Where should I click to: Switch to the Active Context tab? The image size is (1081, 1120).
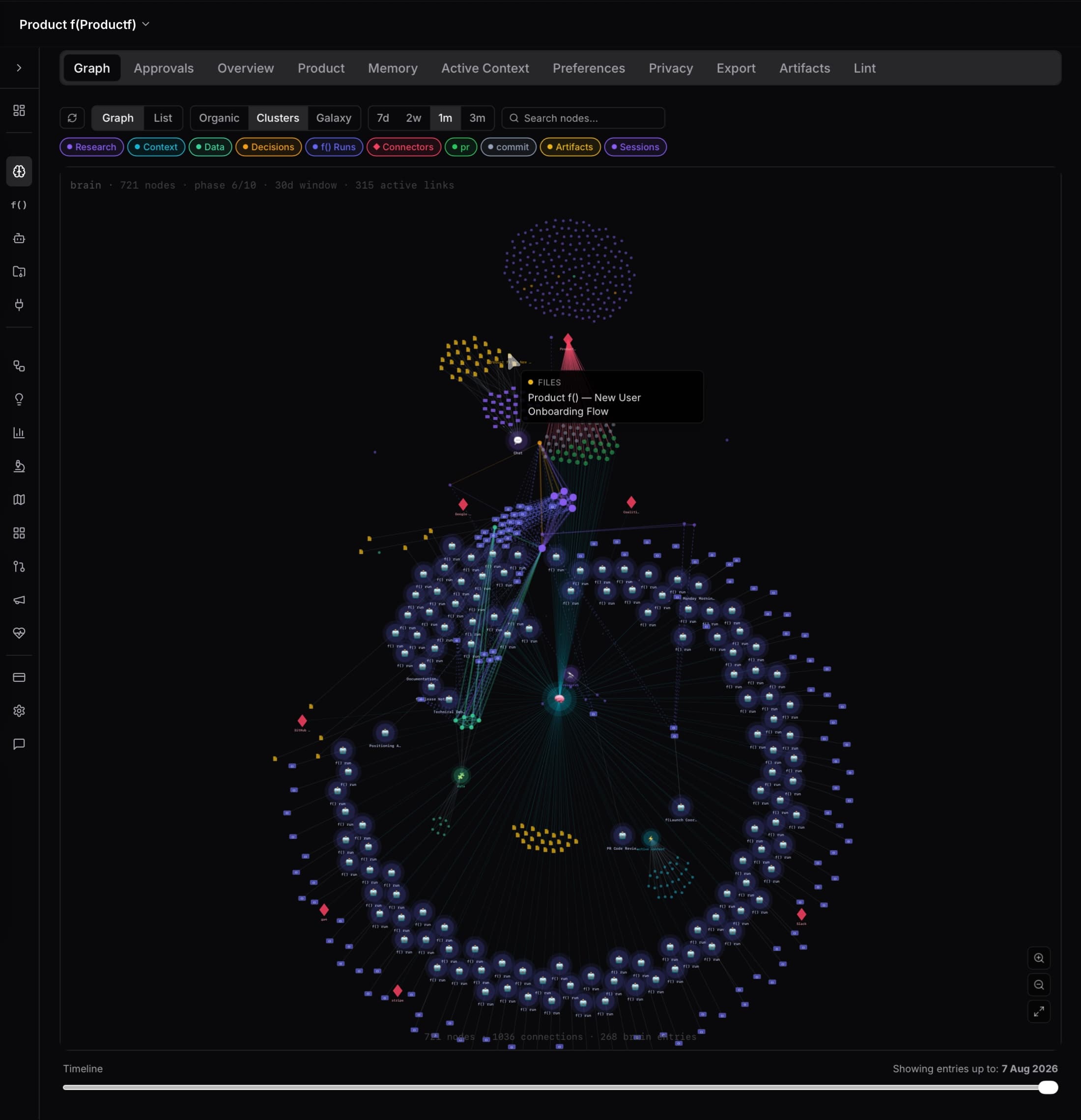click(485, 68)
